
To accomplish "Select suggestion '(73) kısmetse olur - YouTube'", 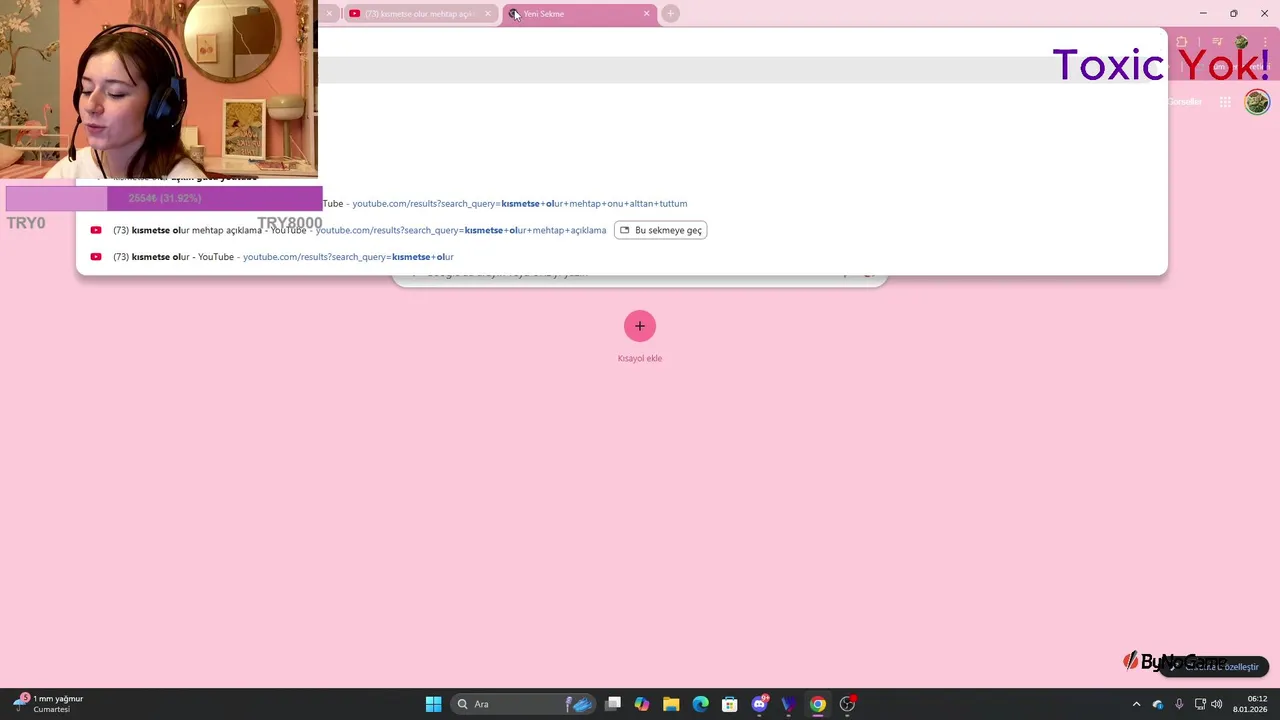I will tap(622, 257).
